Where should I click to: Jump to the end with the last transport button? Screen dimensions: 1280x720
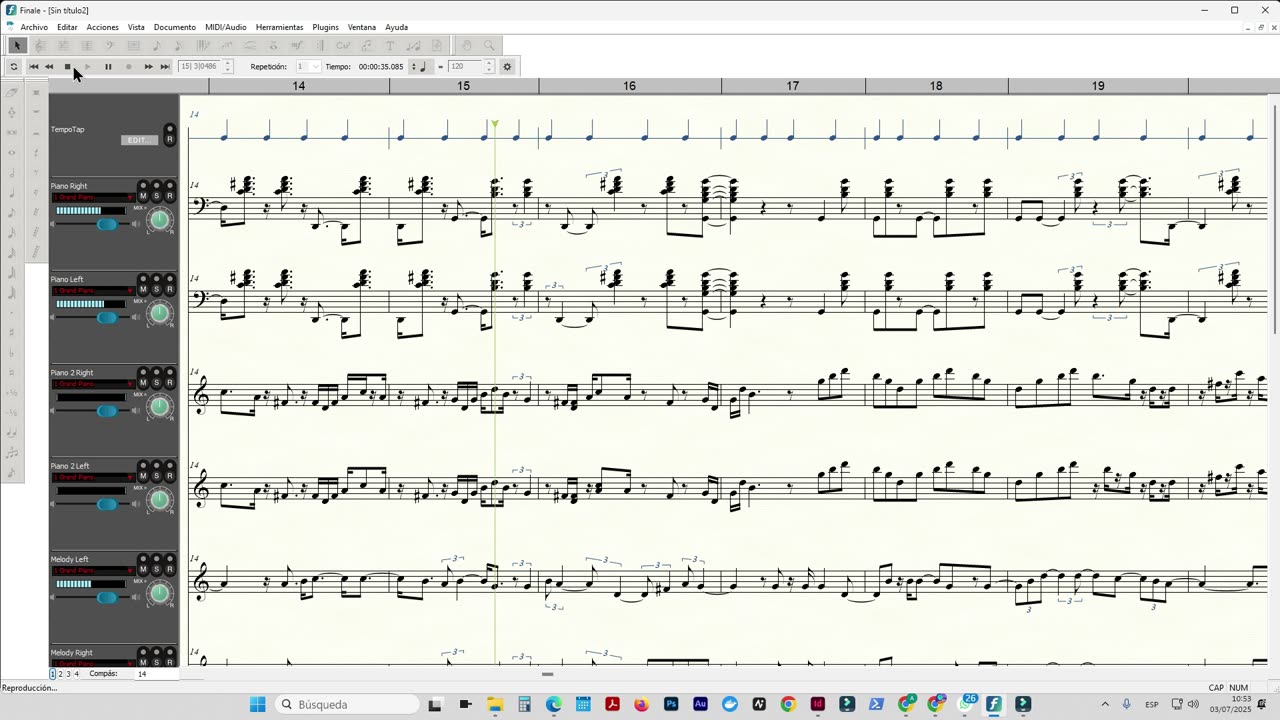click(x=165, y=67)
